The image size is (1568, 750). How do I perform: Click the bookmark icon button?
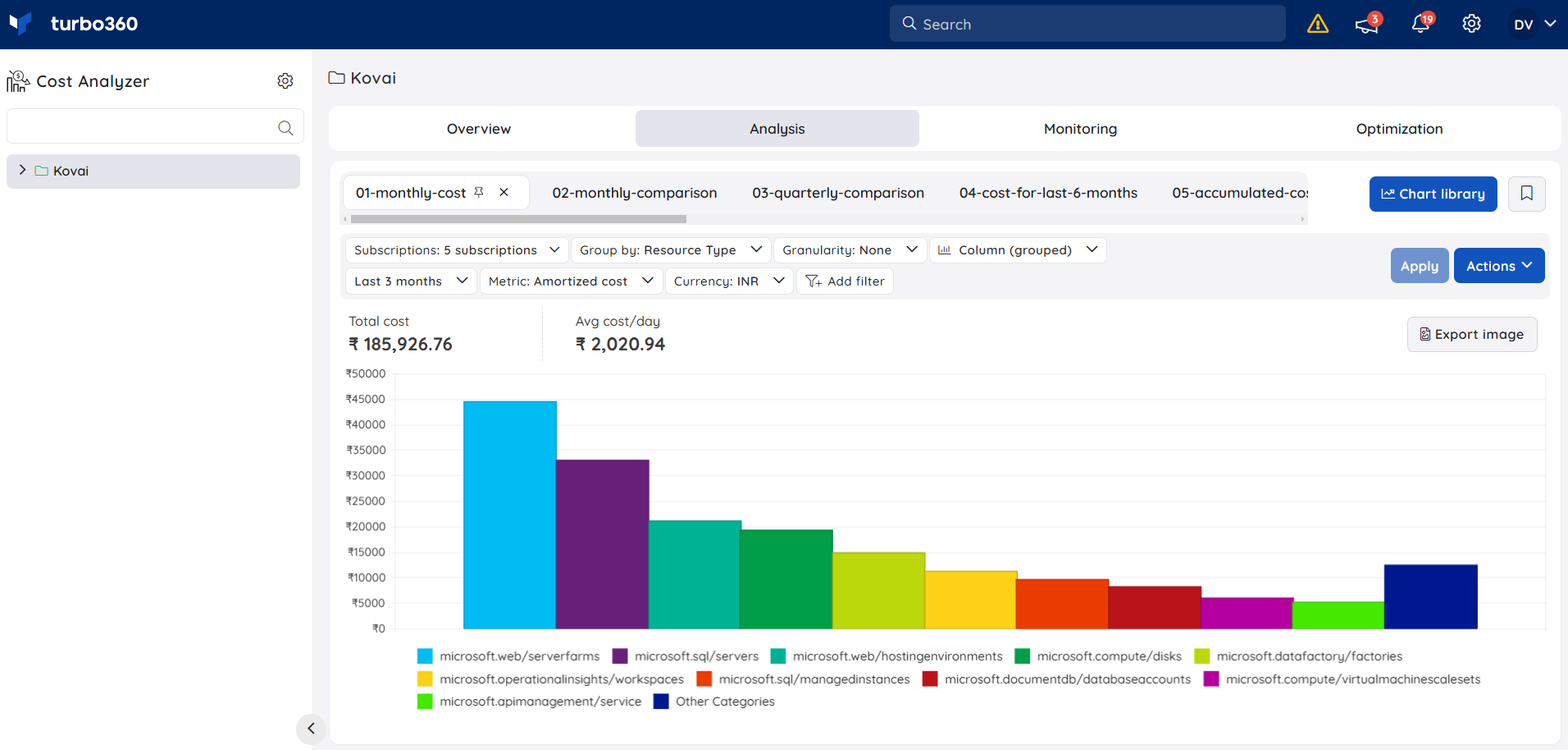click(1526, 194)
